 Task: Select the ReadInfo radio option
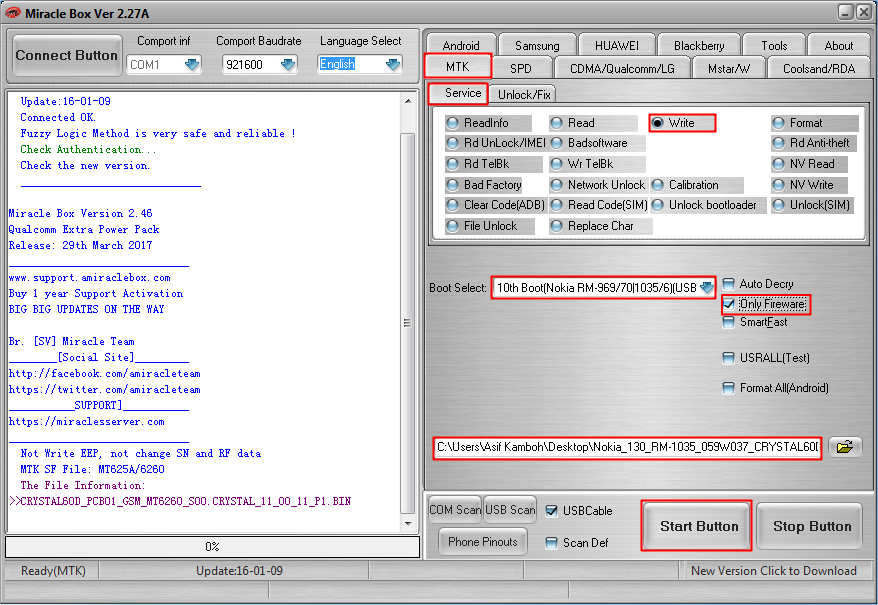(488, 123)
